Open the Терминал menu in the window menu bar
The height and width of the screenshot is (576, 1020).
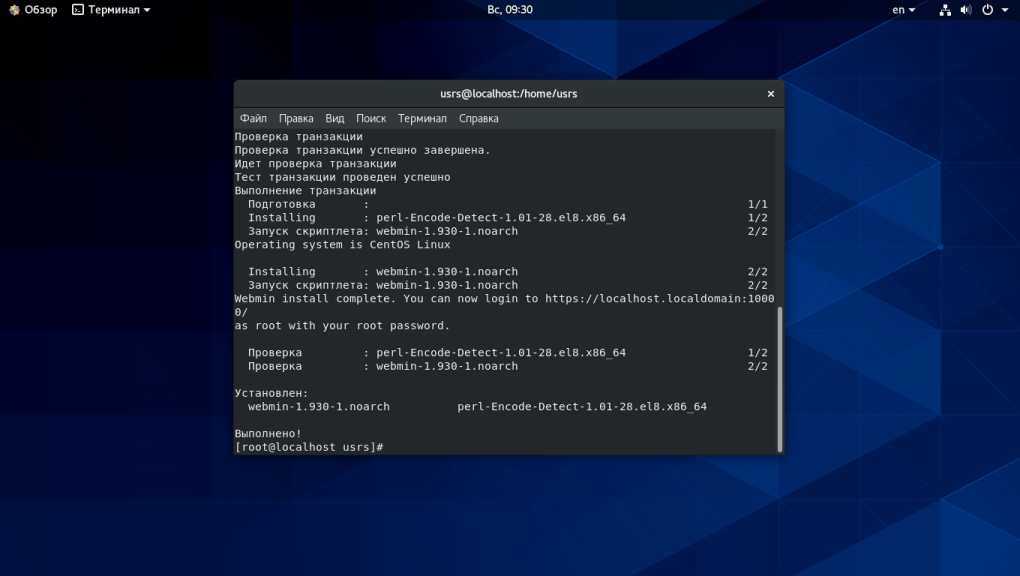tap(422, 118)
